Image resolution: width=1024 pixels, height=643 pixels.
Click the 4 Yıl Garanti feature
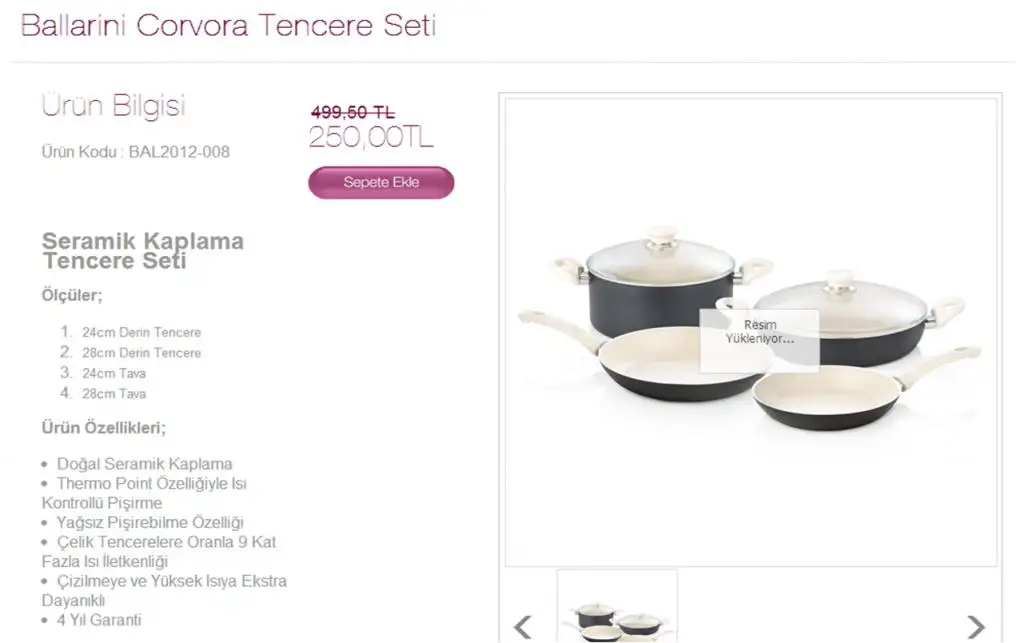(x=99, y=620)
